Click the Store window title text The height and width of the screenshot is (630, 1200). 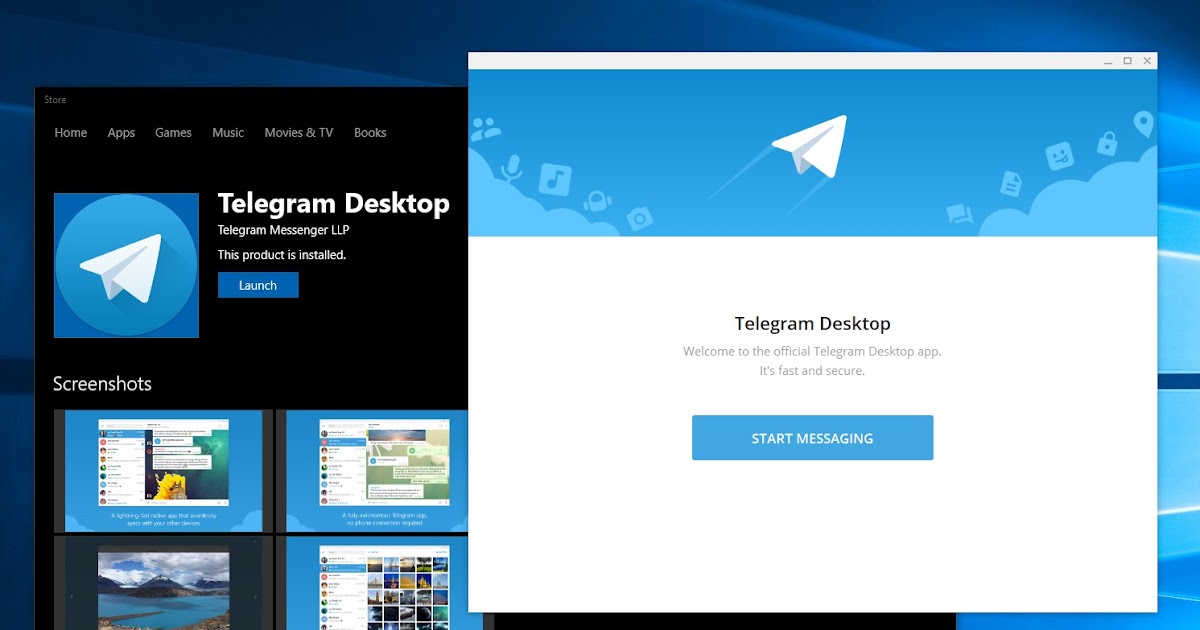(55, 100)
